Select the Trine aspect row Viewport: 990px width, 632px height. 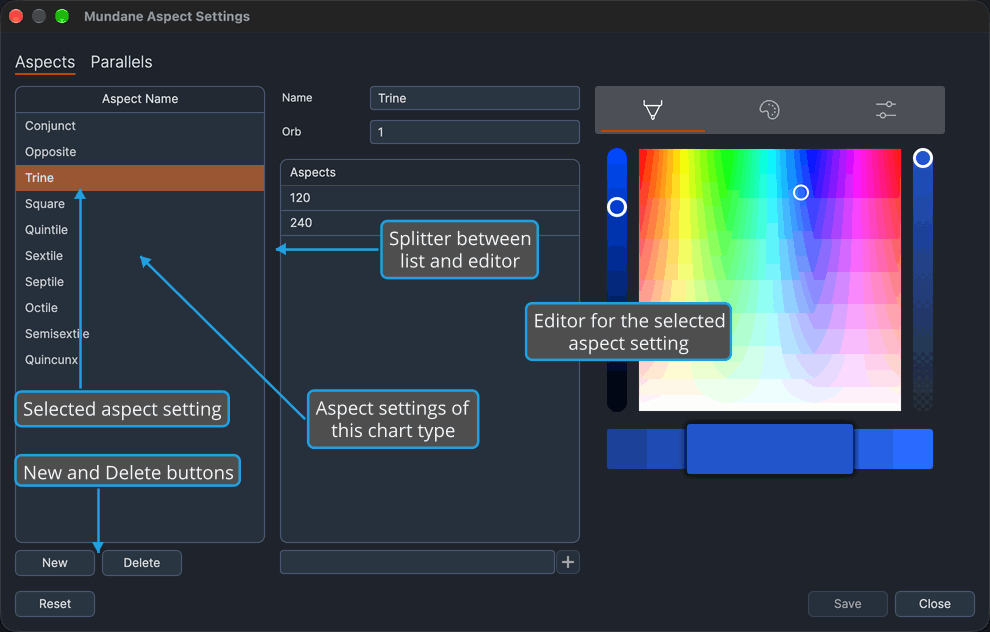click(x=140, y=177)
